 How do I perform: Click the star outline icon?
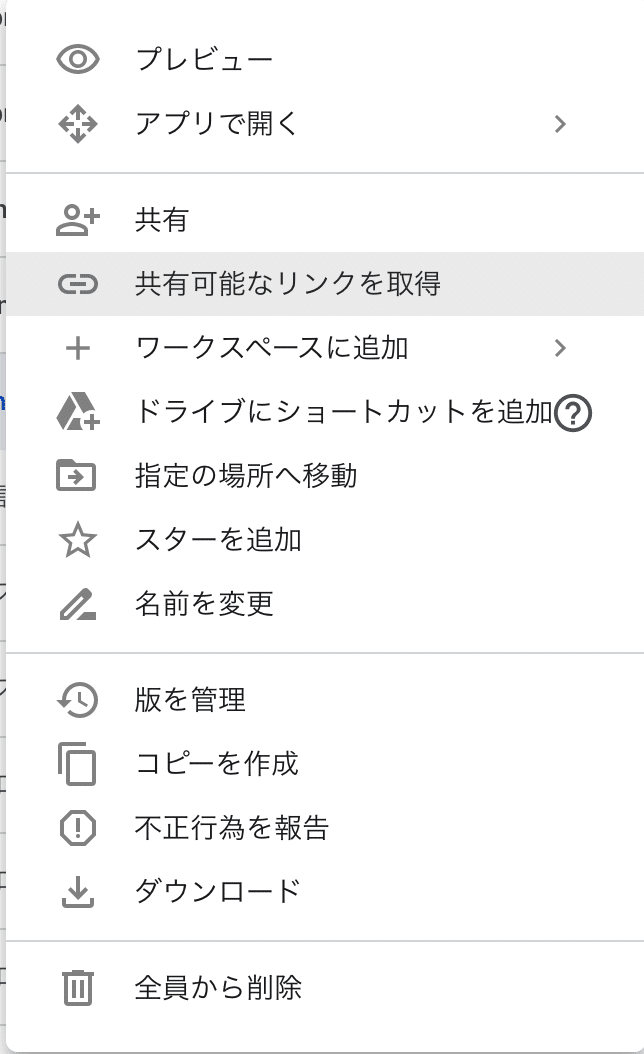pyautogui.click(x=77, y=540)
